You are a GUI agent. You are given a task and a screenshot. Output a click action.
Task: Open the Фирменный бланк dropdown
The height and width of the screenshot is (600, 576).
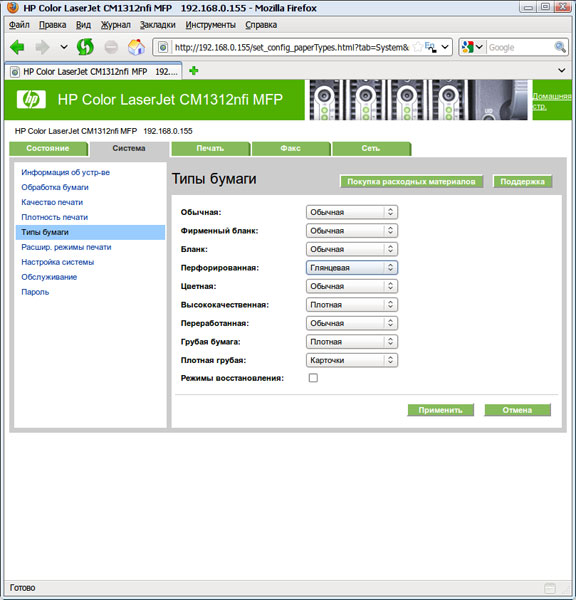(352, 231)
